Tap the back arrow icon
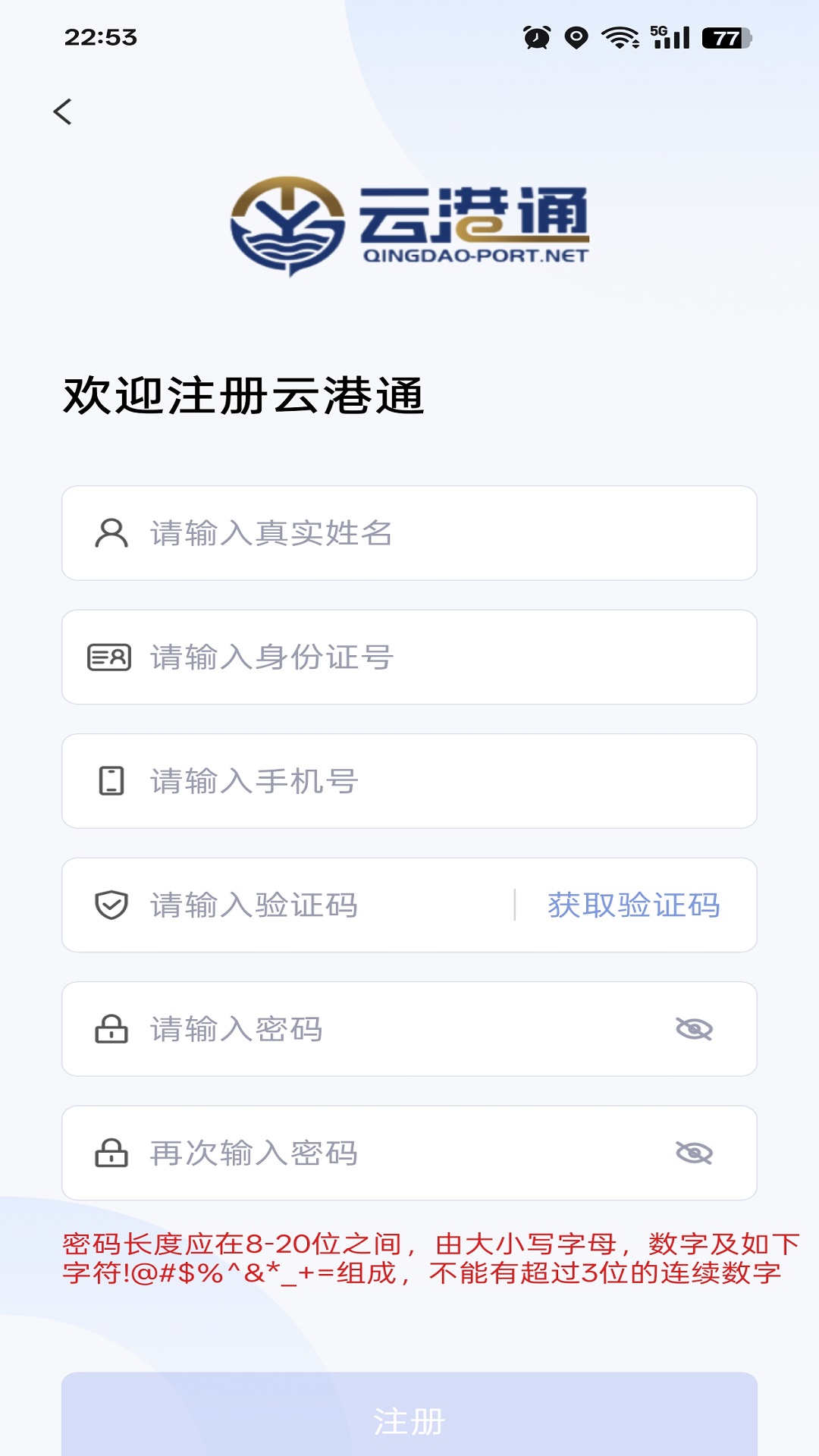 coord(63,111)
